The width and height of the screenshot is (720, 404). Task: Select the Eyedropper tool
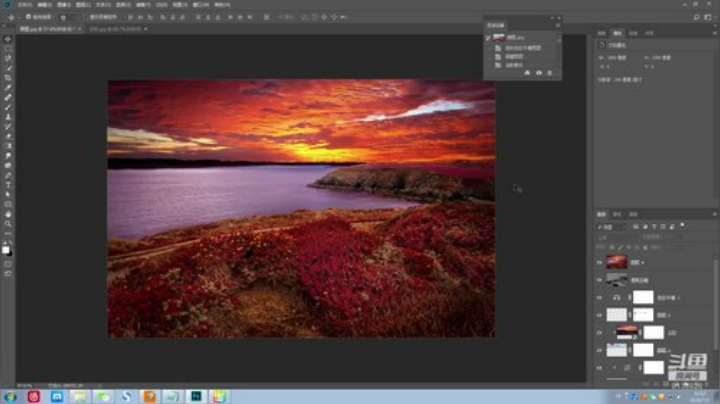pyautogui.click(x=8, y=88)
